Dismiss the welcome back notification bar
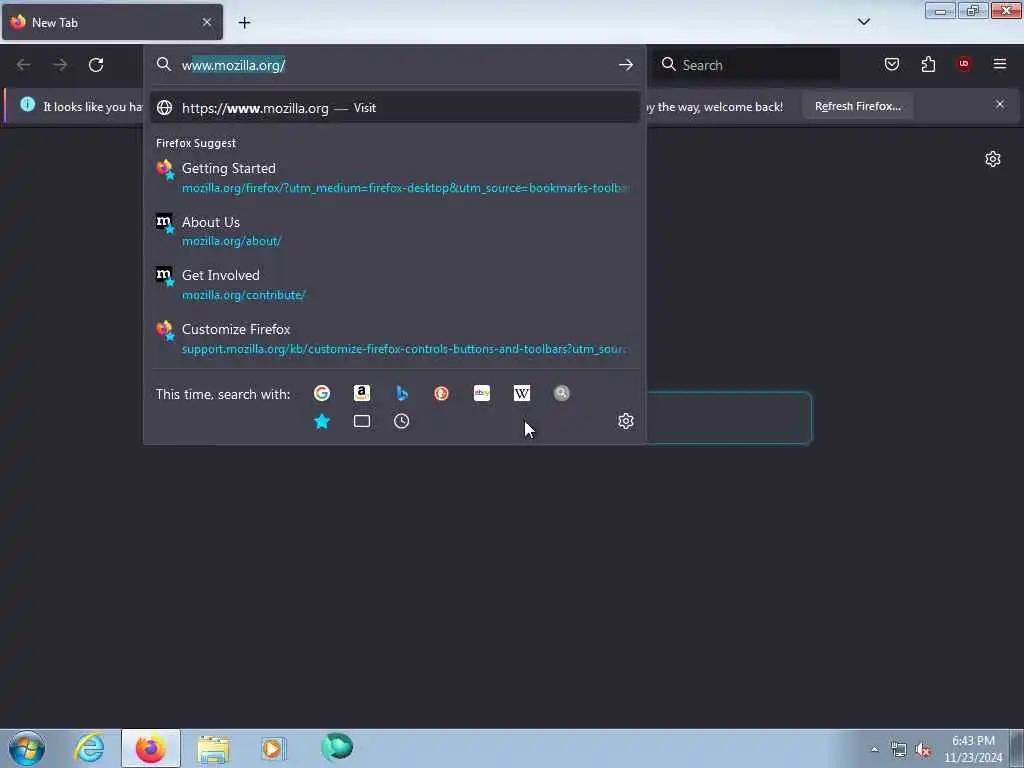Screen dimensions: 1024x768 1000,104
